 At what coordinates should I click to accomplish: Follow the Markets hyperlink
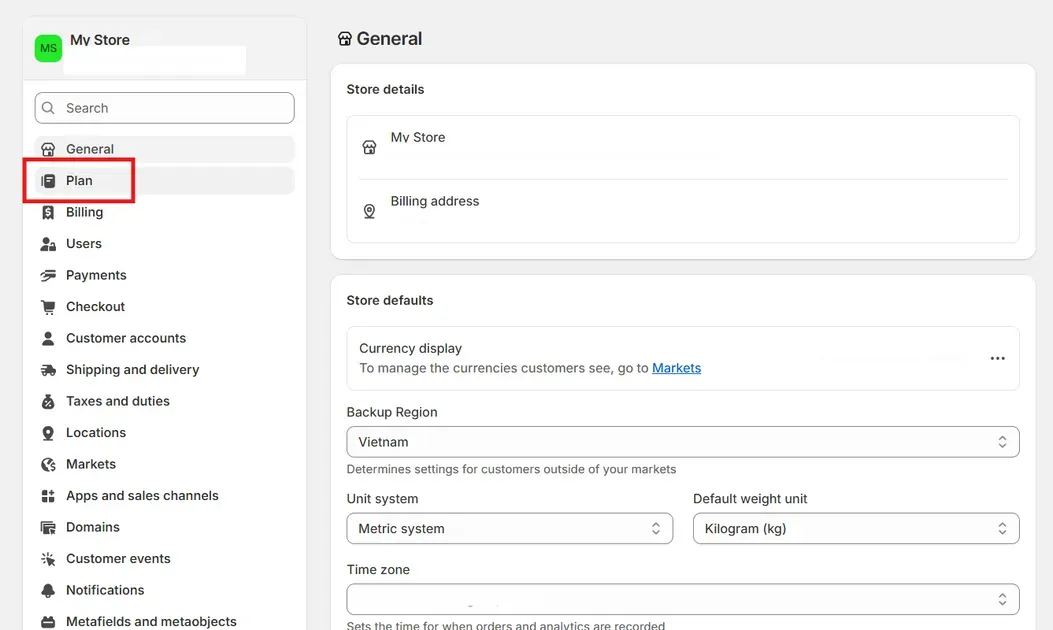[676, 368]
